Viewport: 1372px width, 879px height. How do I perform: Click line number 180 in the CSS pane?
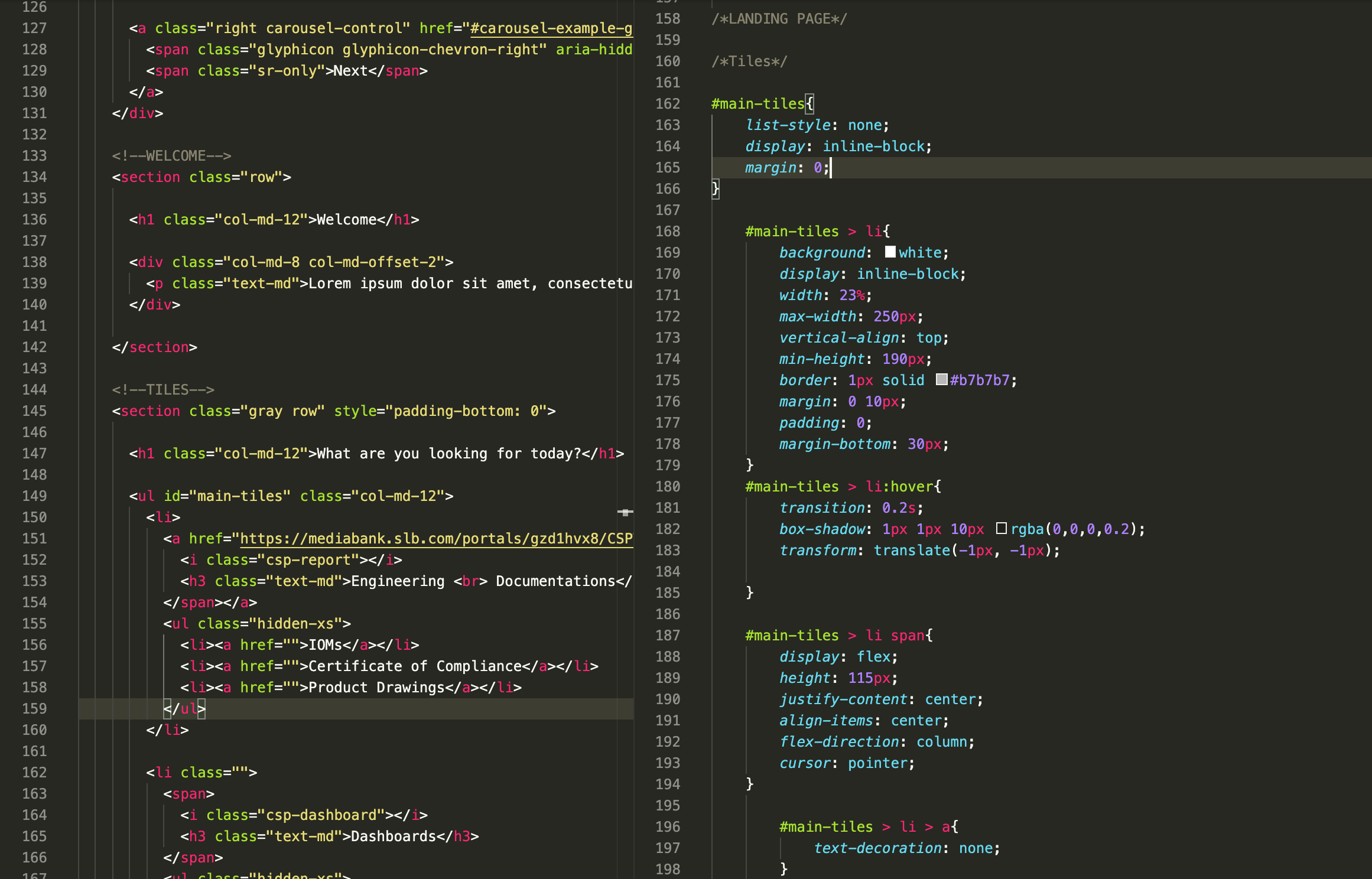[668, 487]
